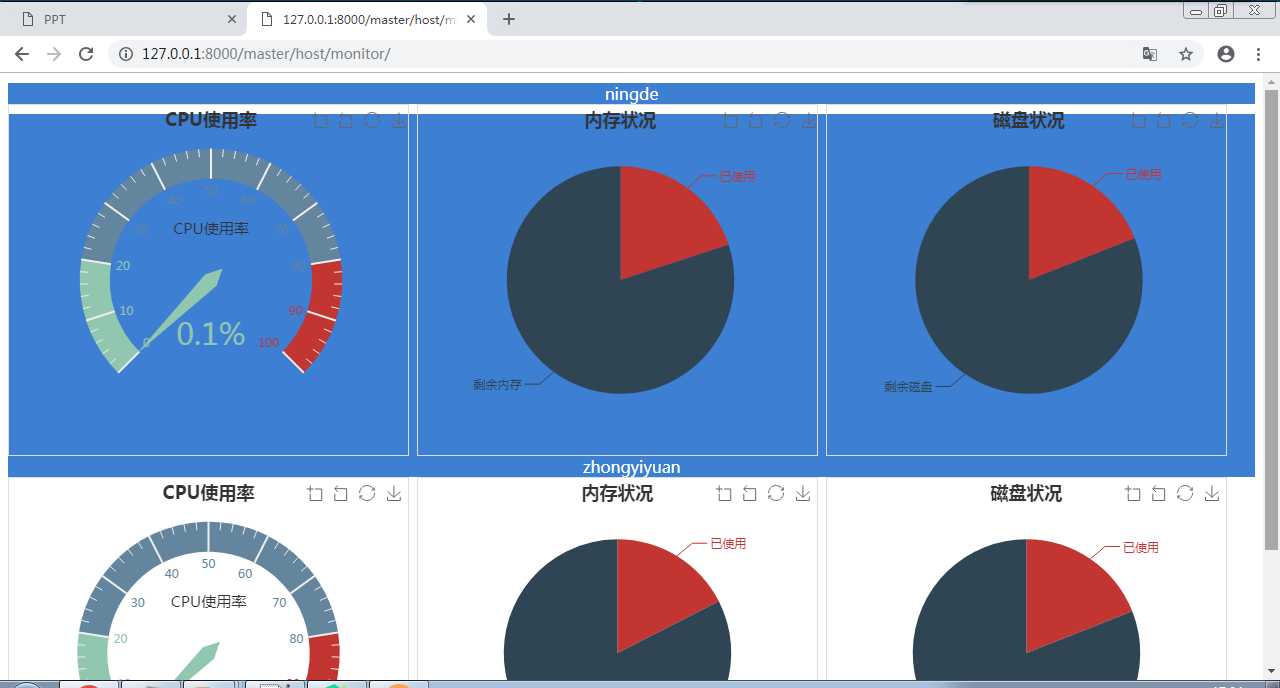Image resolution: width=1280 pixels, height=688 pixels.
Task: Click area zoom icon in zhongyiyuan 磁盘状况 chart
Action: 1133,493
